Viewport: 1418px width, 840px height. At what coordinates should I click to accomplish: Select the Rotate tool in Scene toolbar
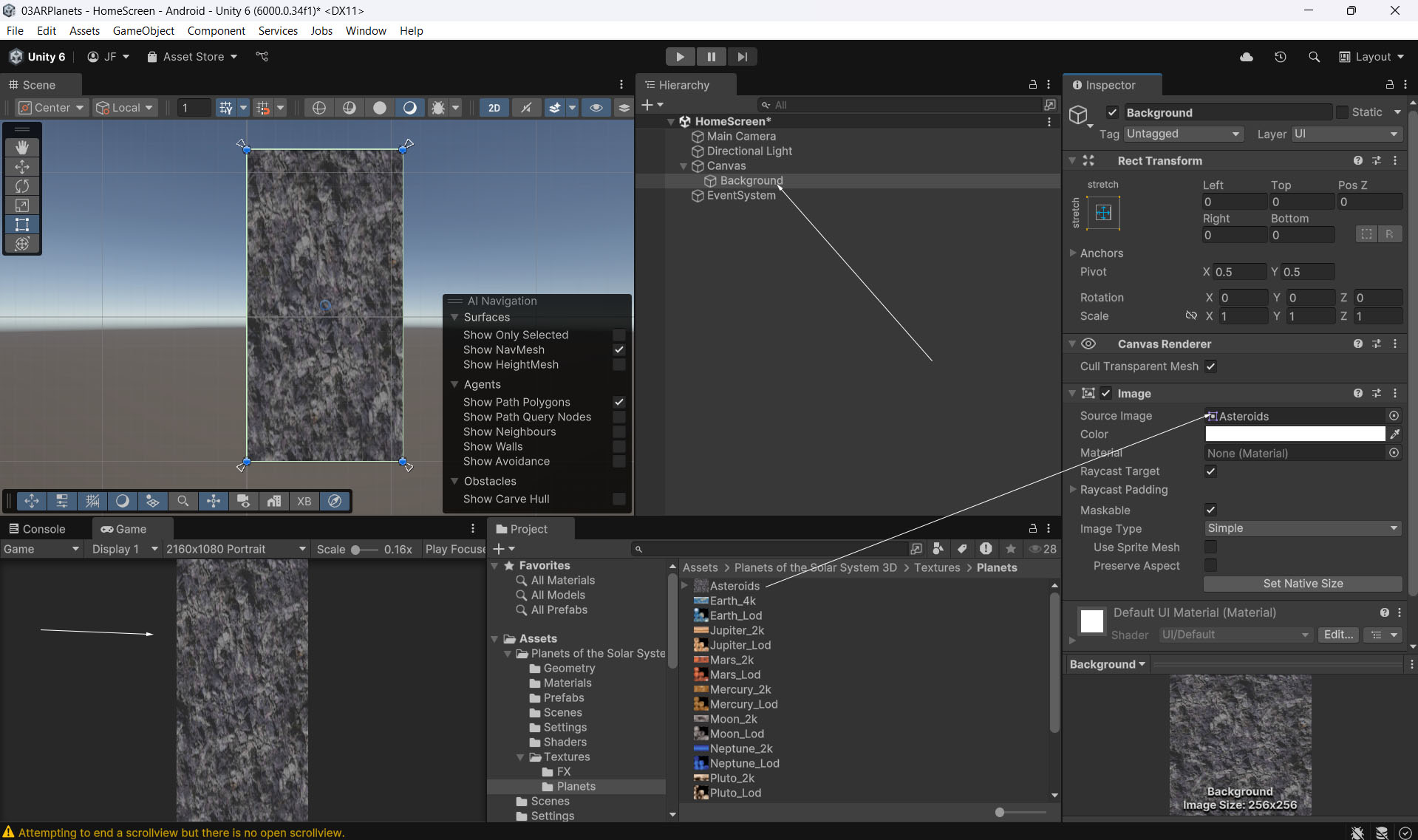[x=22, y=186]
